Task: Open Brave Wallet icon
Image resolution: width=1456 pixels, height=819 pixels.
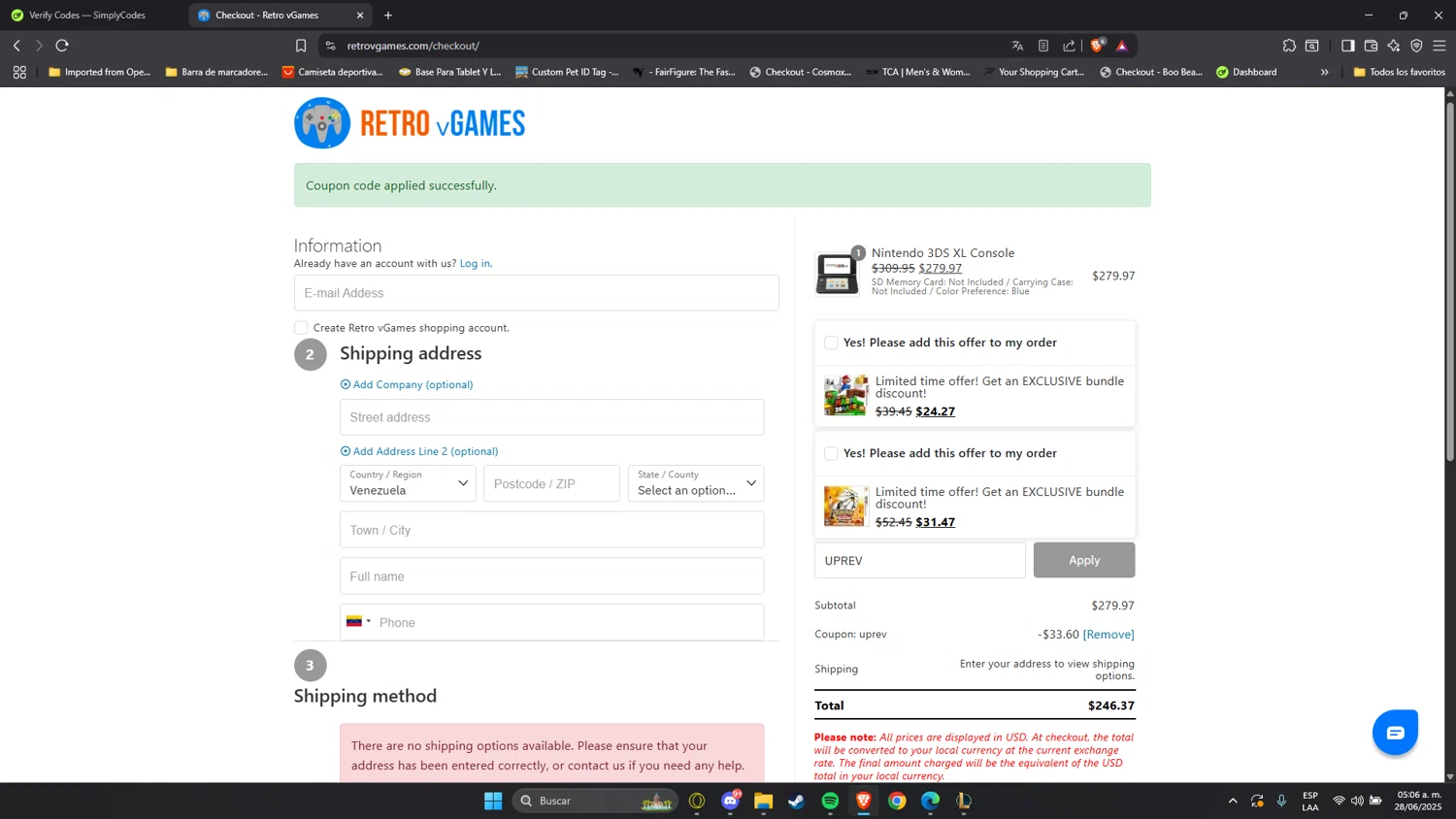Action: [x=1371, y=46]
